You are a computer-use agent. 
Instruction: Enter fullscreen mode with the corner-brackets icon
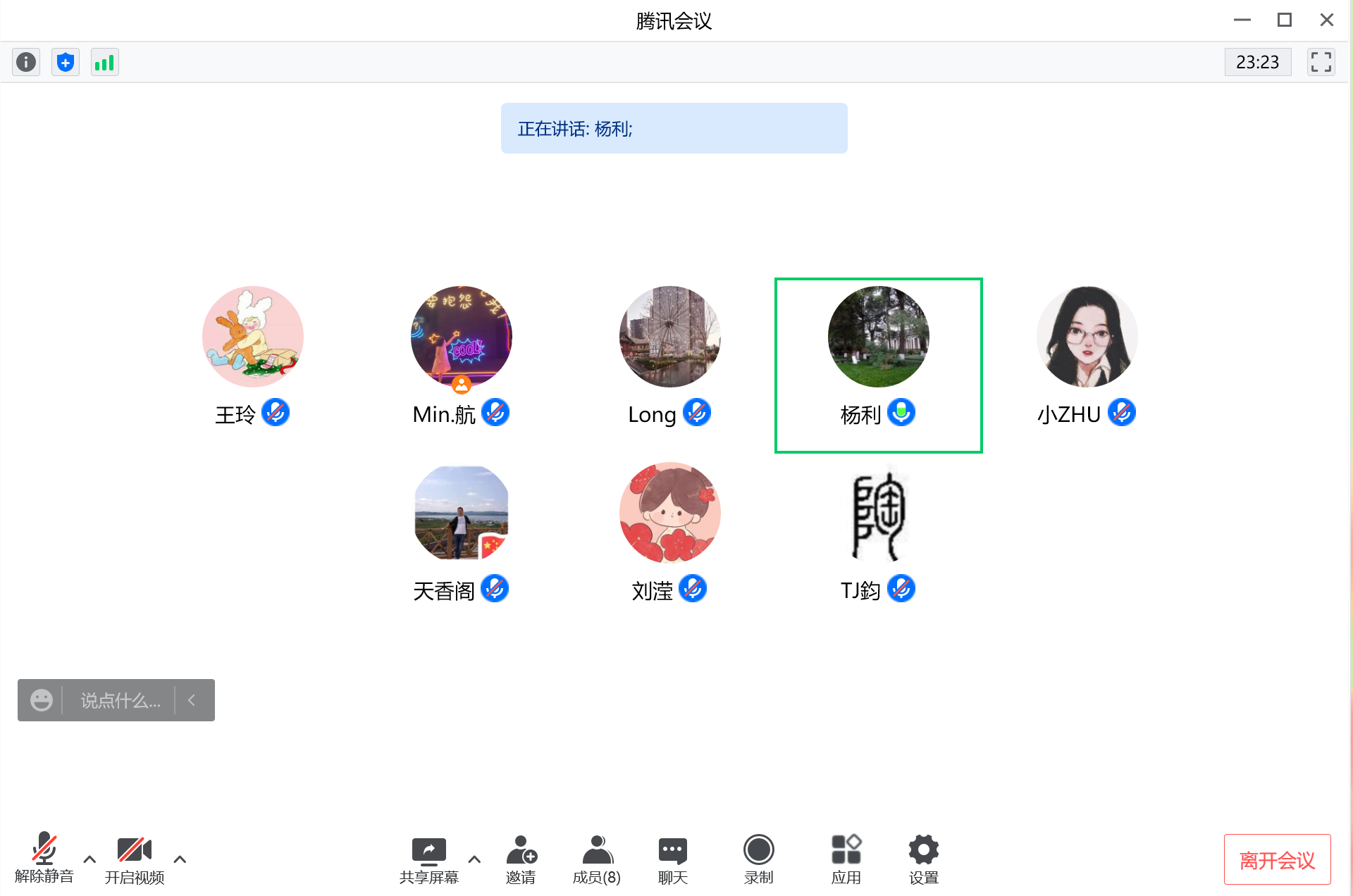(1321, 62)
